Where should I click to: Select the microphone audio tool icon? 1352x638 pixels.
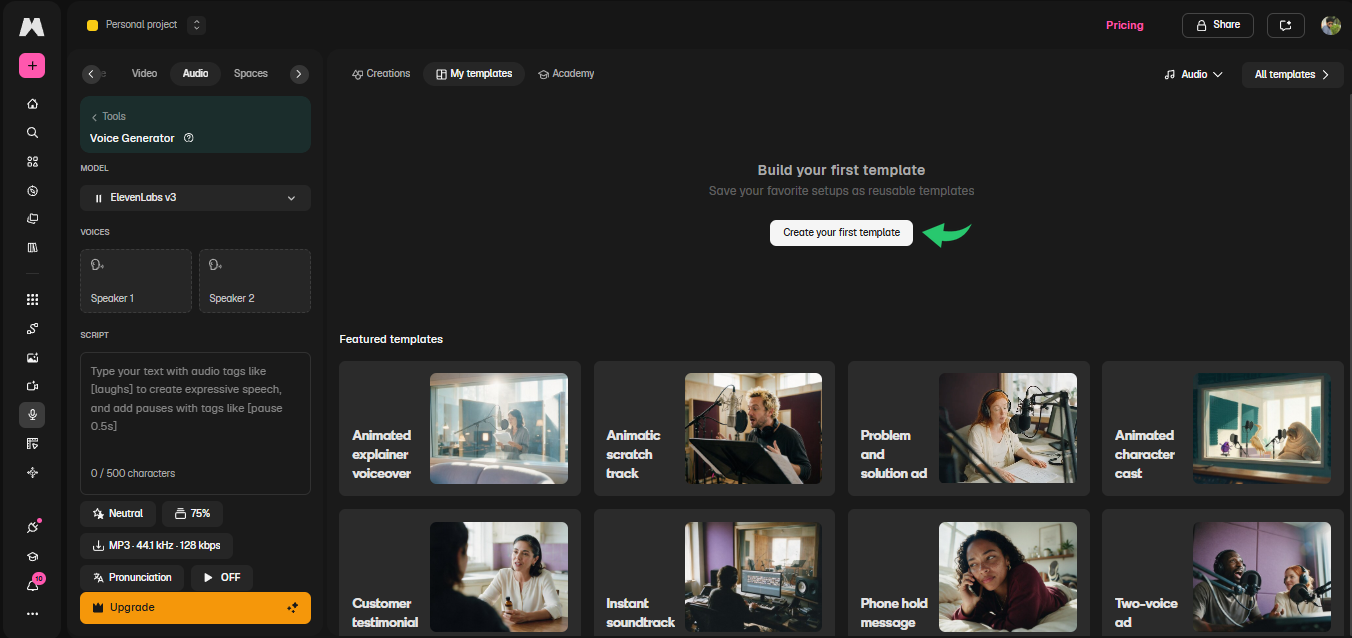pos(32,415)
